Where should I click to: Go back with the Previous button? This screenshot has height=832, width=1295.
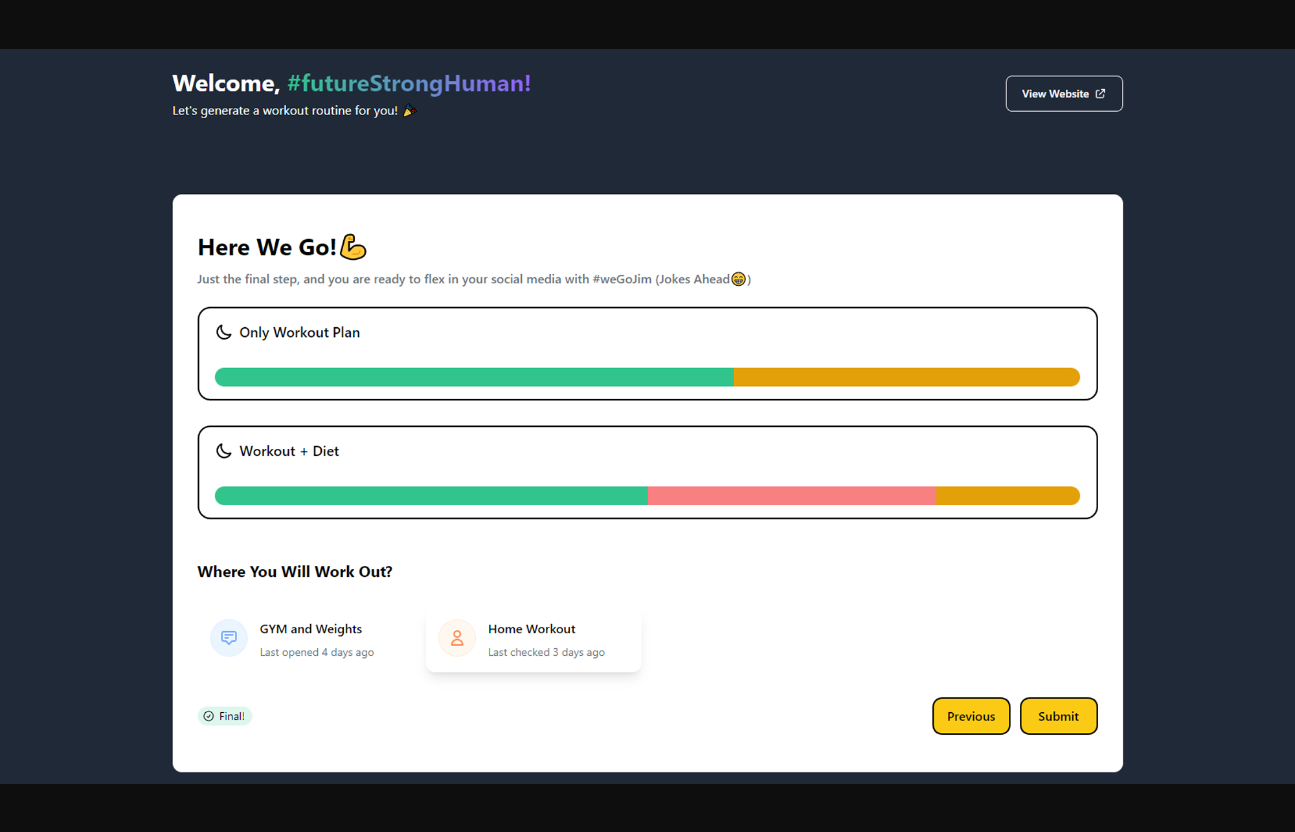coord(971,716)
